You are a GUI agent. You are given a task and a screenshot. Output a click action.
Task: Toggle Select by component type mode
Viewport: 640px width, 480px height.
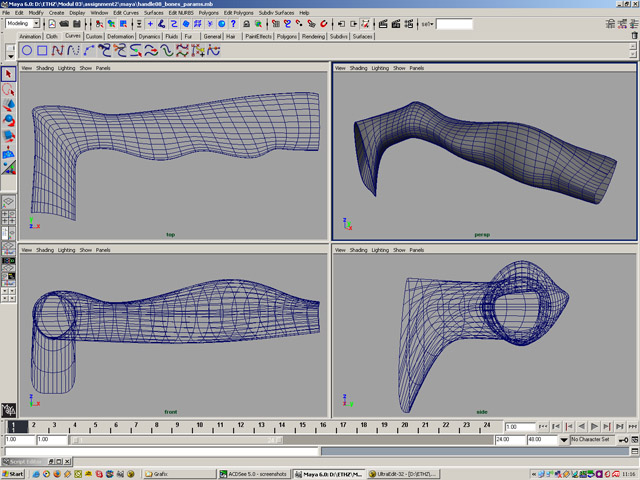[x=123, y=24]
